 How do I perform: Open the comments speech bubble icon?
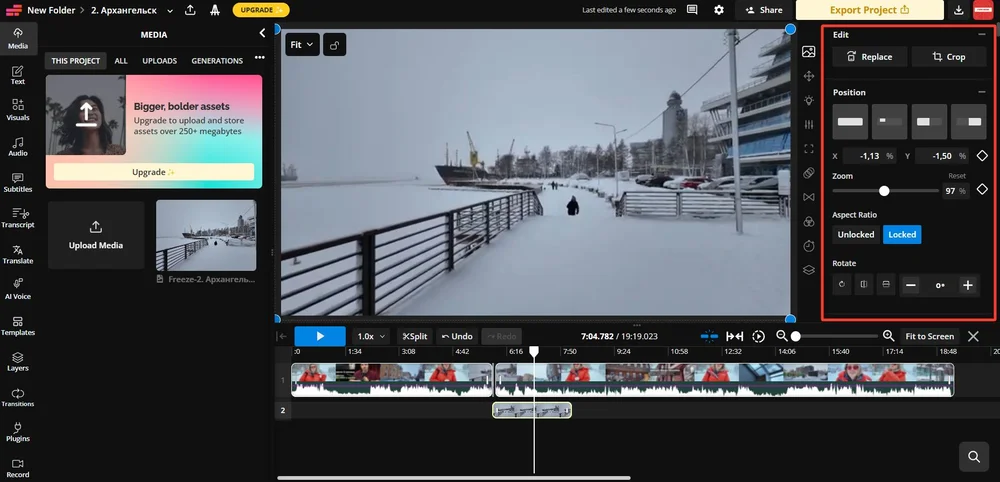click(692, 10)
